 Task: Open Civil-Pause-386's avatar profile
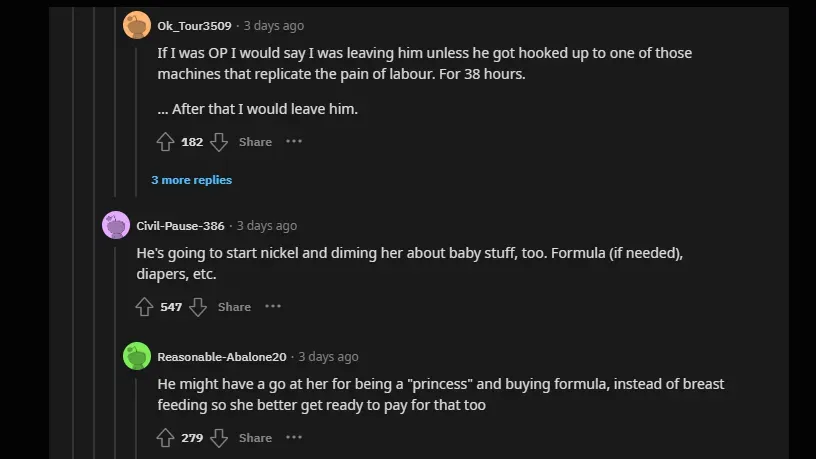tap(116, 225)
